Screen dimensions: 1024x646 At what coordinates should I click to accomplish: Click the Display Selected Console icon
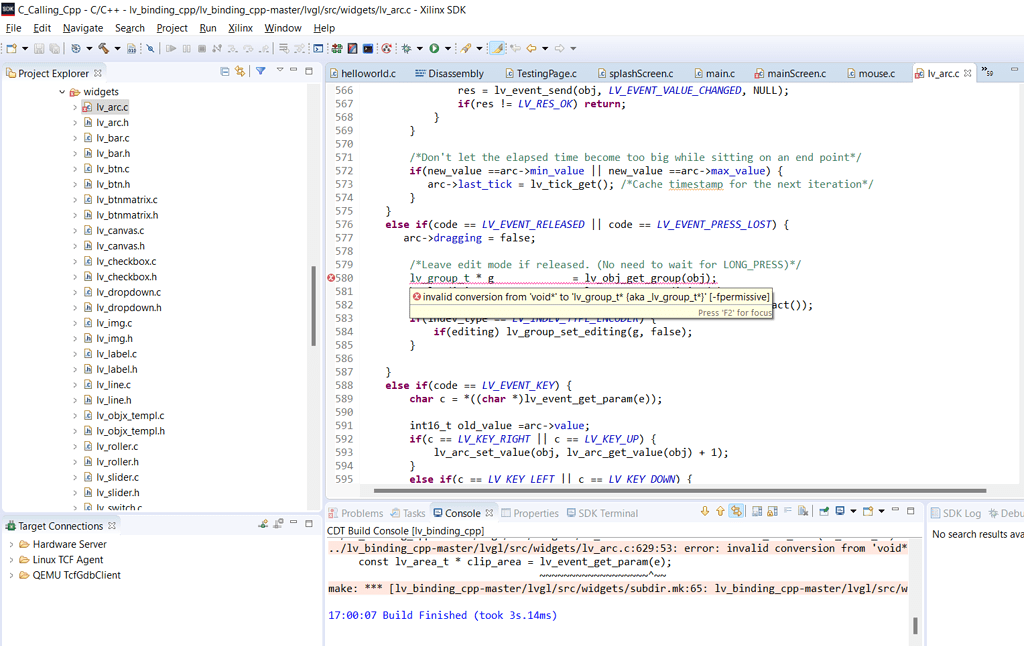click(x=840, y=511)
